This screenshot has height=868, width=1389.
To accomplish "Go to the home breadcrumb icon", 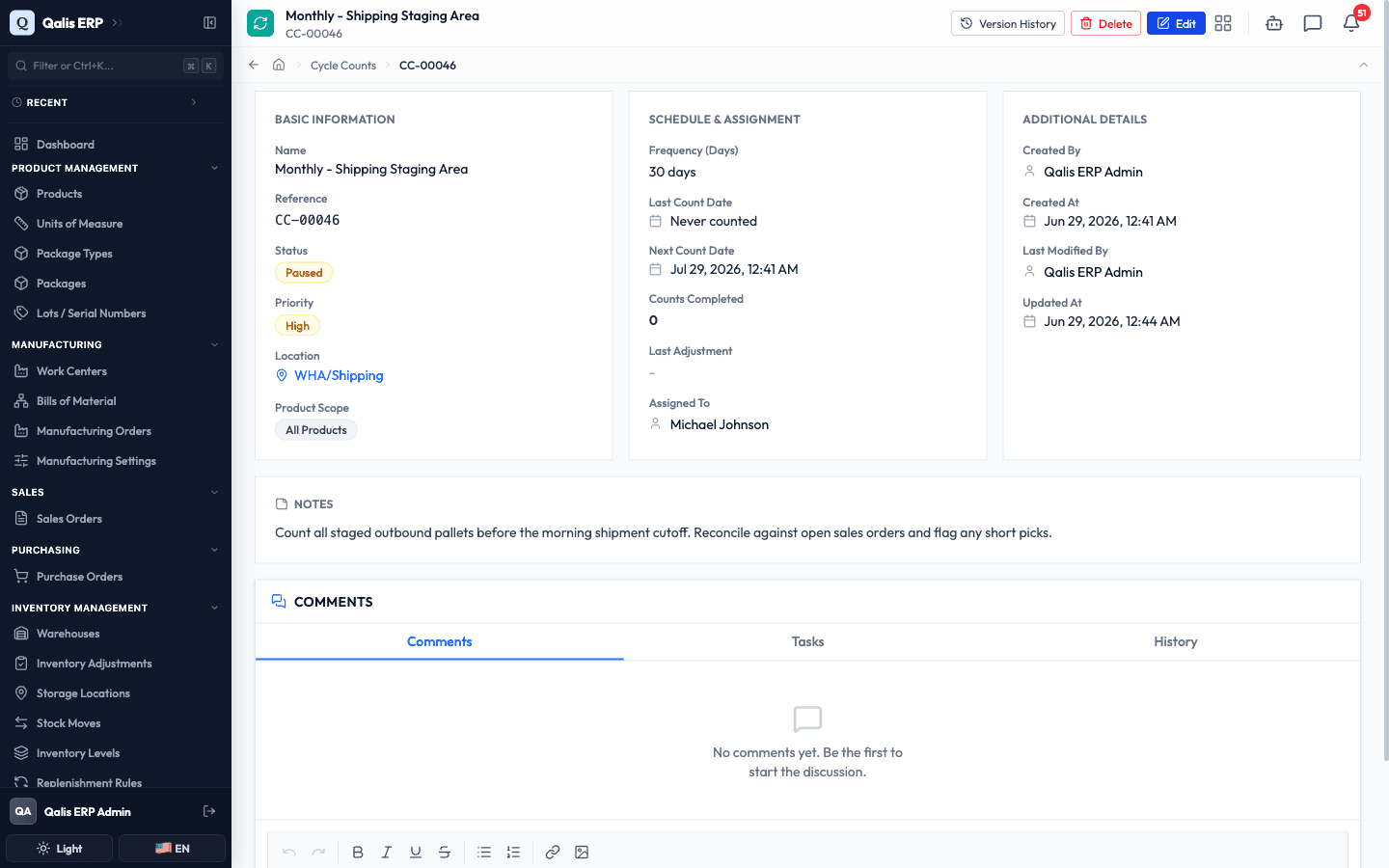I will coord(279,65).
